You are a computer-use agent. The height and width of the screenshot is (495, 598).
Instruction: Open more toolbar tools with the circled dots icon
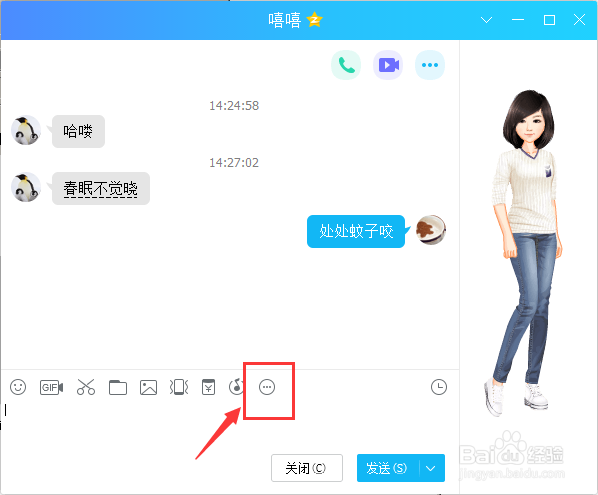point(267,387)
